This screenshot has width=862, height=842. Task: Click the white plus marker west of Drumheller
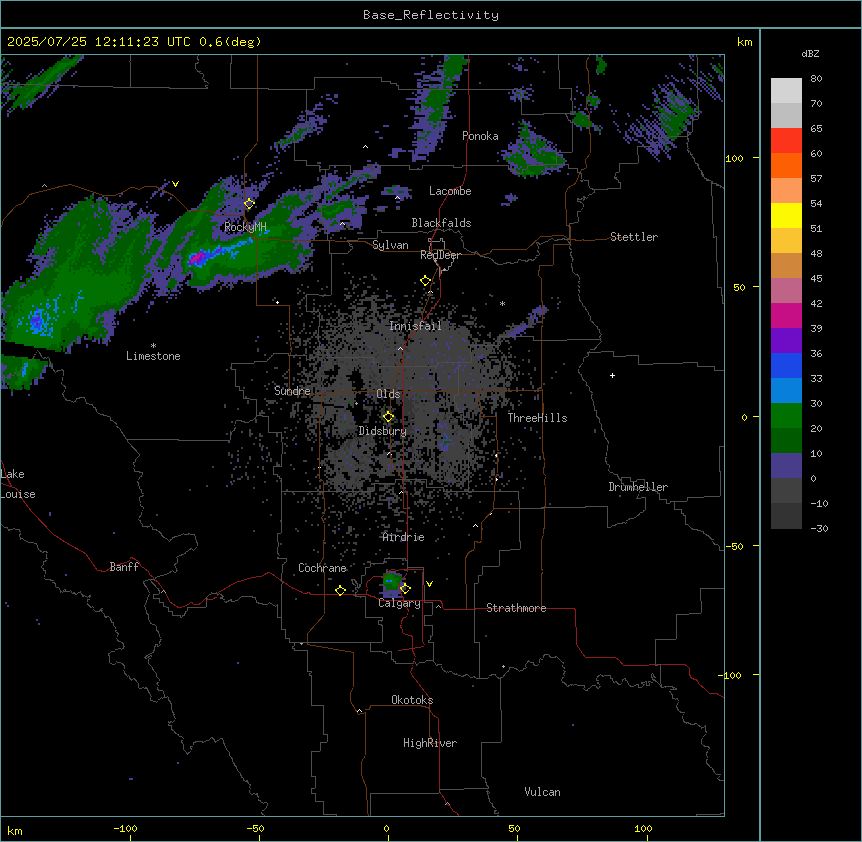tap(612, 375)
